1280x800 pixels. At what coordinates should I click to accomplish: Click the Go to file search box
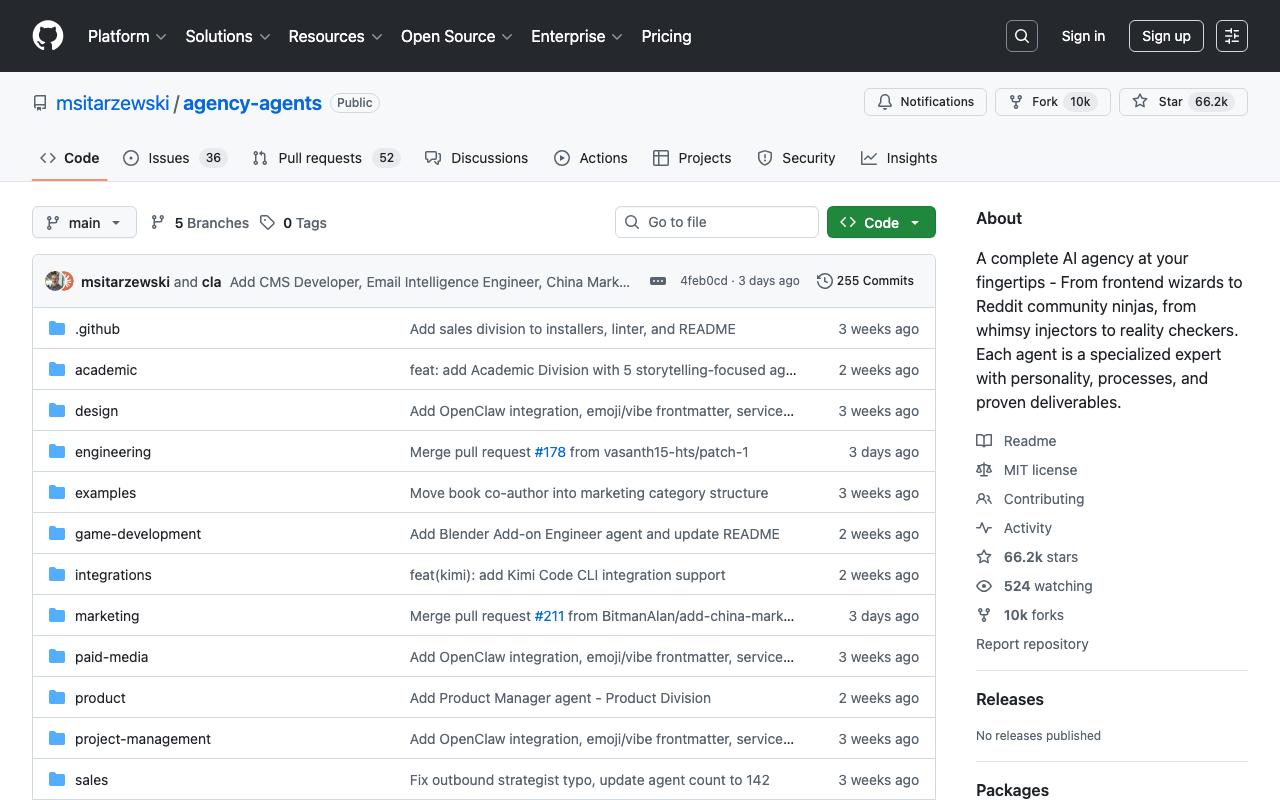[716, 221]
